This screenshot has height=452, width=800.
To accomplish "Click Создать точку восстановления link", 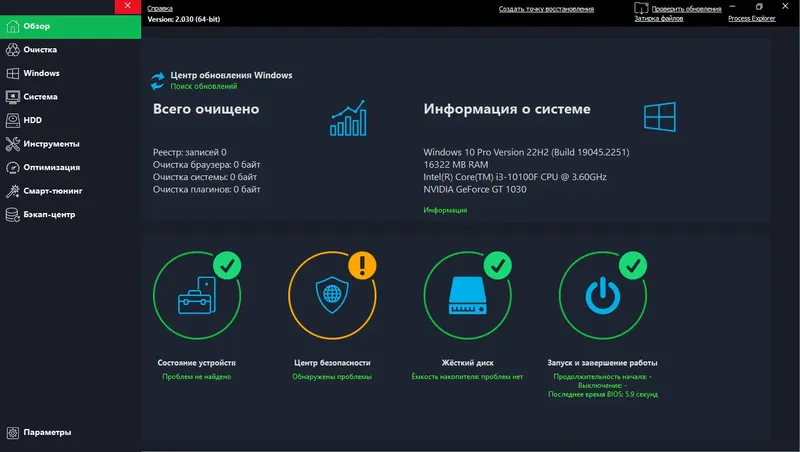I will [546, 9].
